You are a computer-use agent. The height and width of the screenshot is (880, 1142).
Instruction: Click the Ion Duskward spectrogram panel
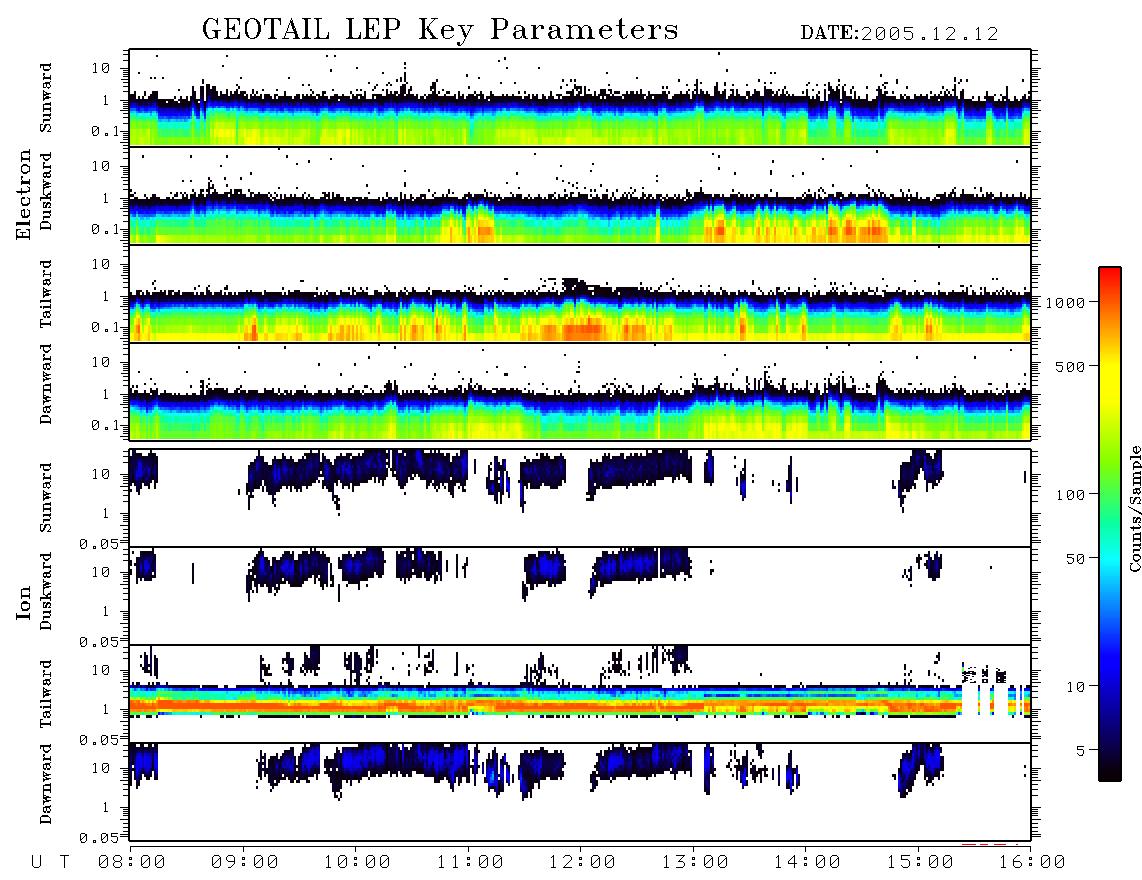[x=580, y=595]
